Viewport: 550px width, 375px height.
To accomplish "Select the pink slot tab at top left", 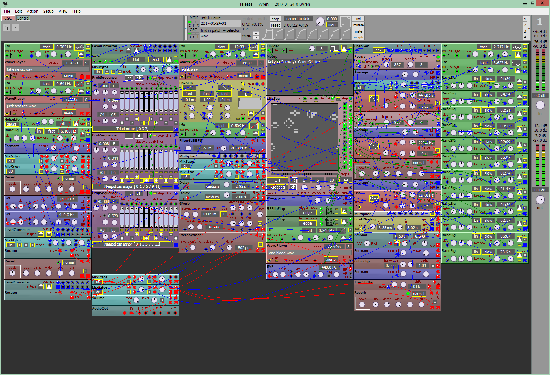I will point(9,18).
